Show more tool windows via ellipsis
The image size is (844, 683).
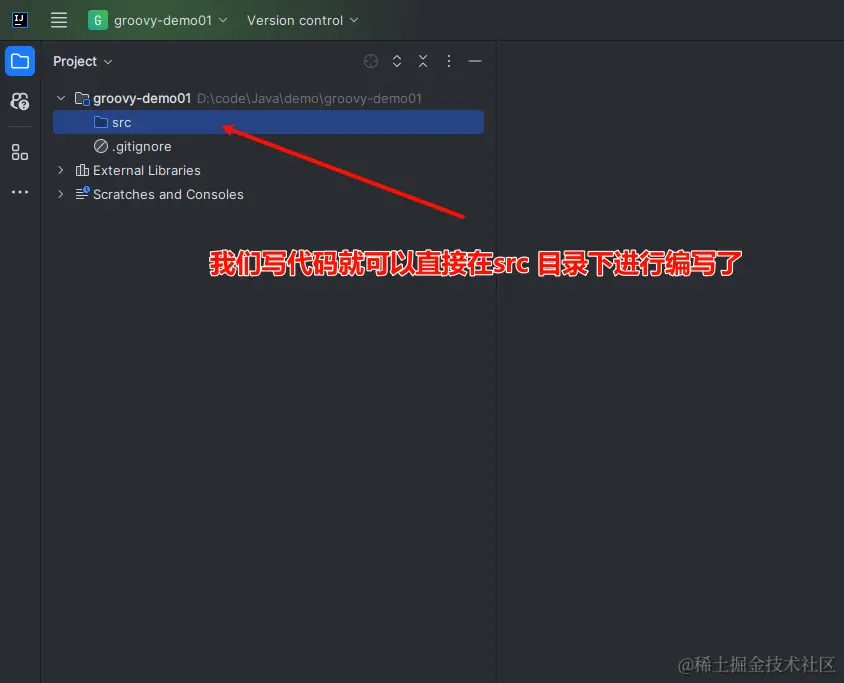click(x=20, y=192)
